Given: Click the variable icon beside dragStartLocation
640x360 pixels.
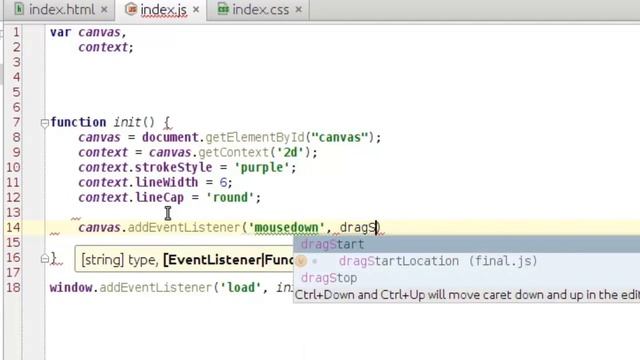Looking at the screenshot, I should click(301, 260).
